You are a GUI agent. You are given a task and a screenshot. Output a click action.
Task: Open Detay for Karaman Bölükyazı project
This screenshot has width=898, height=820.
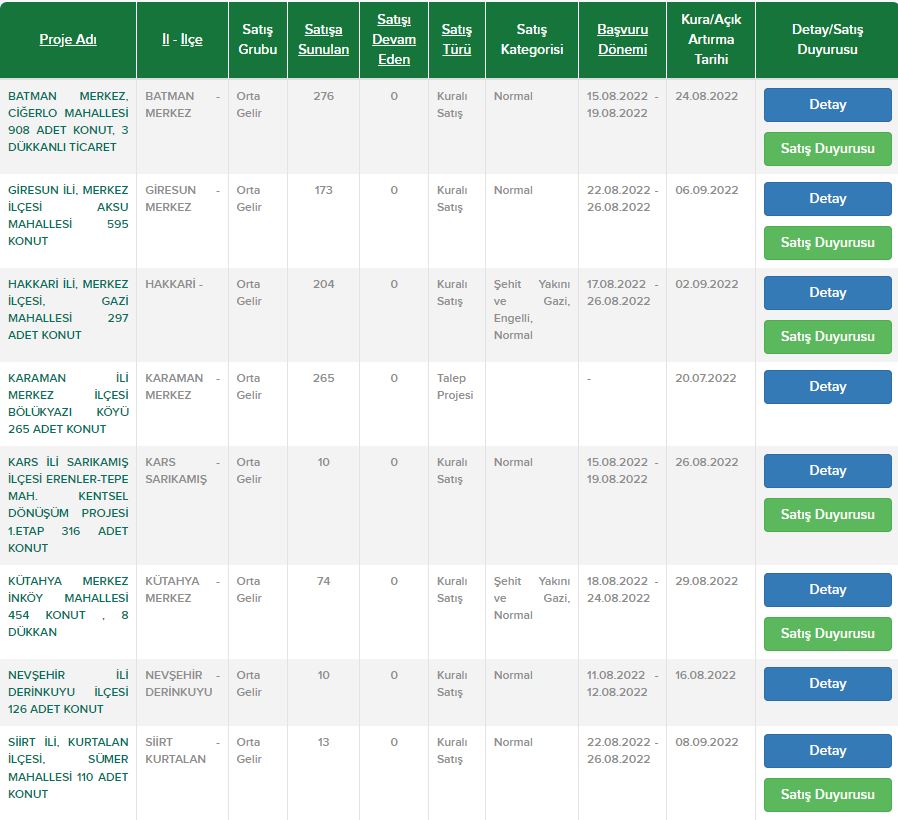[827, 387]
